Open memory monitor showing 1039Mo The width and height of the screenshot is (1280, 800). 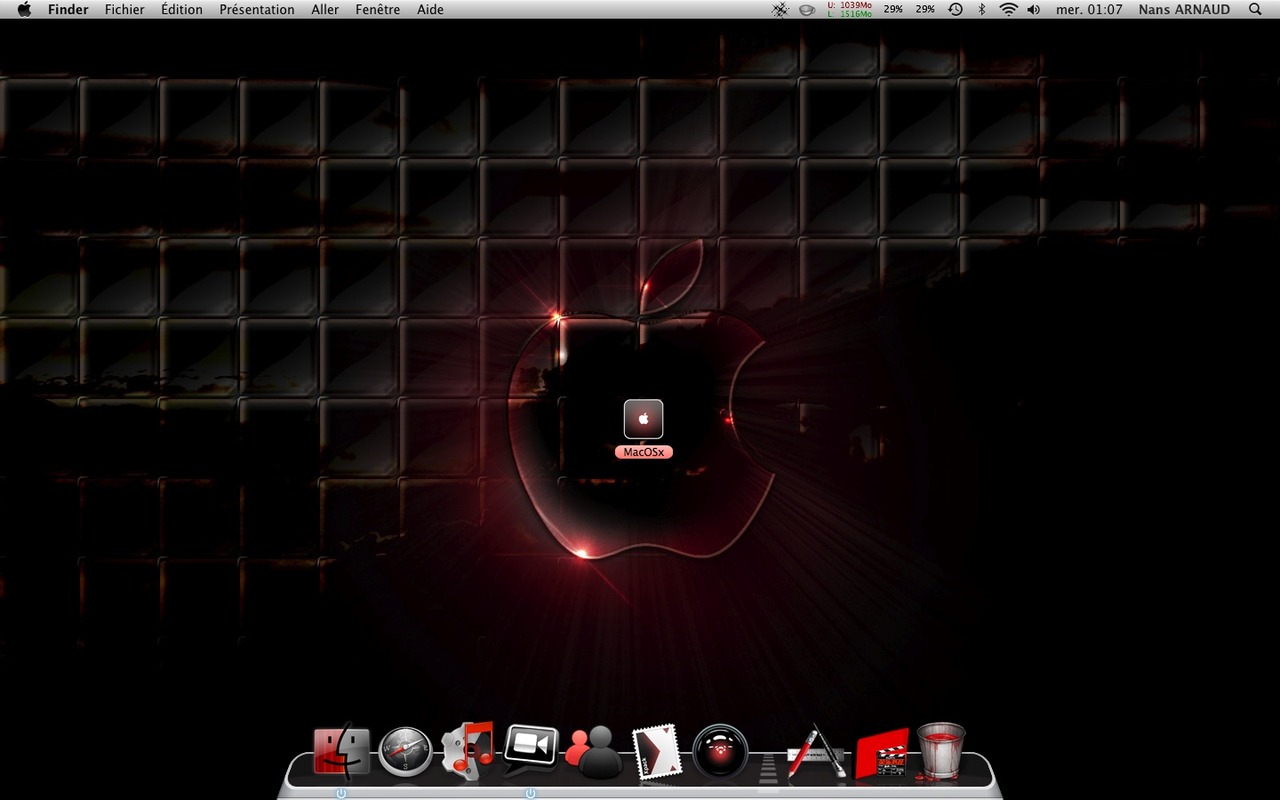click(x=849, y=9)
